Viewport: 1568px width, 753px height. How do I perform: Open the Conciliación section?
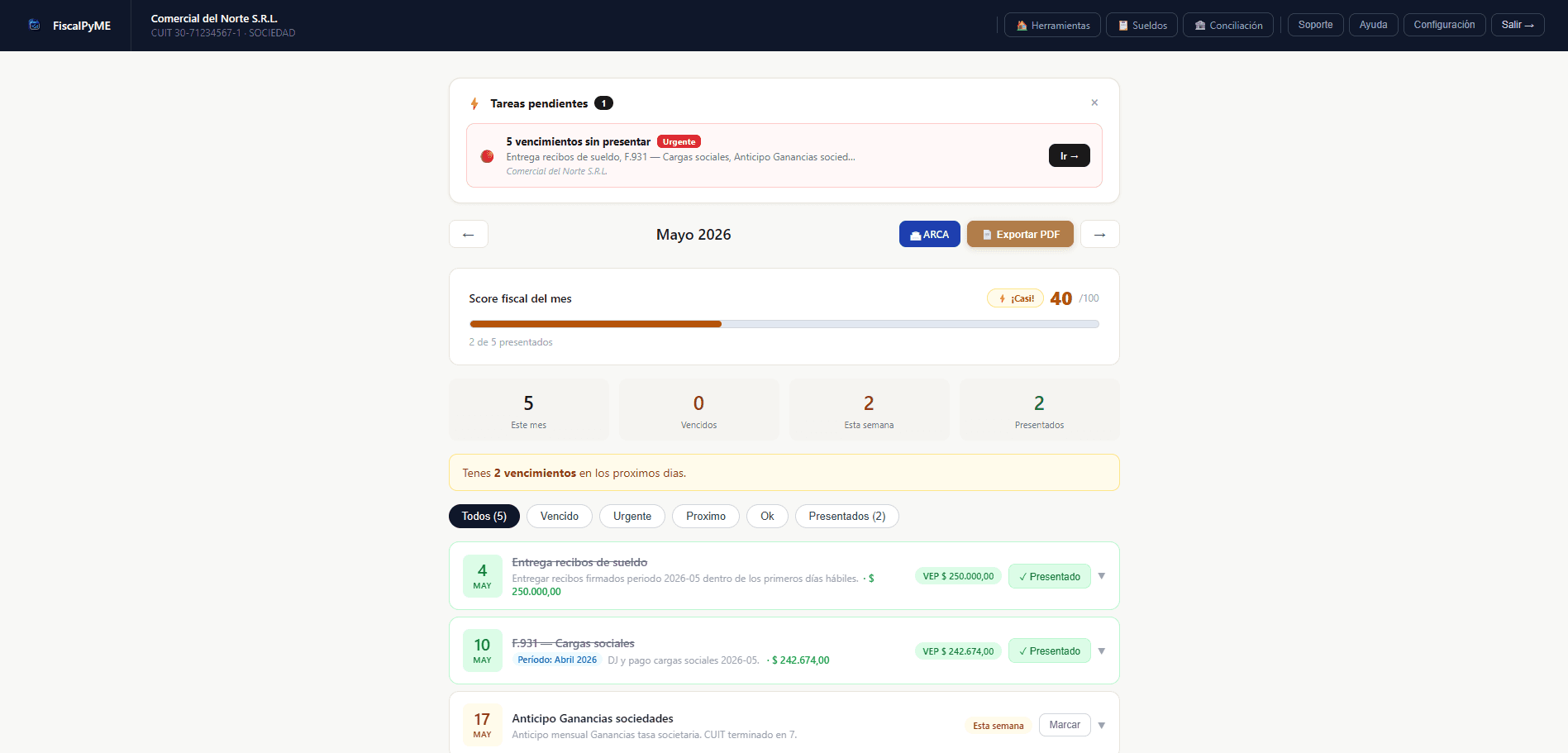(1228, 25)
